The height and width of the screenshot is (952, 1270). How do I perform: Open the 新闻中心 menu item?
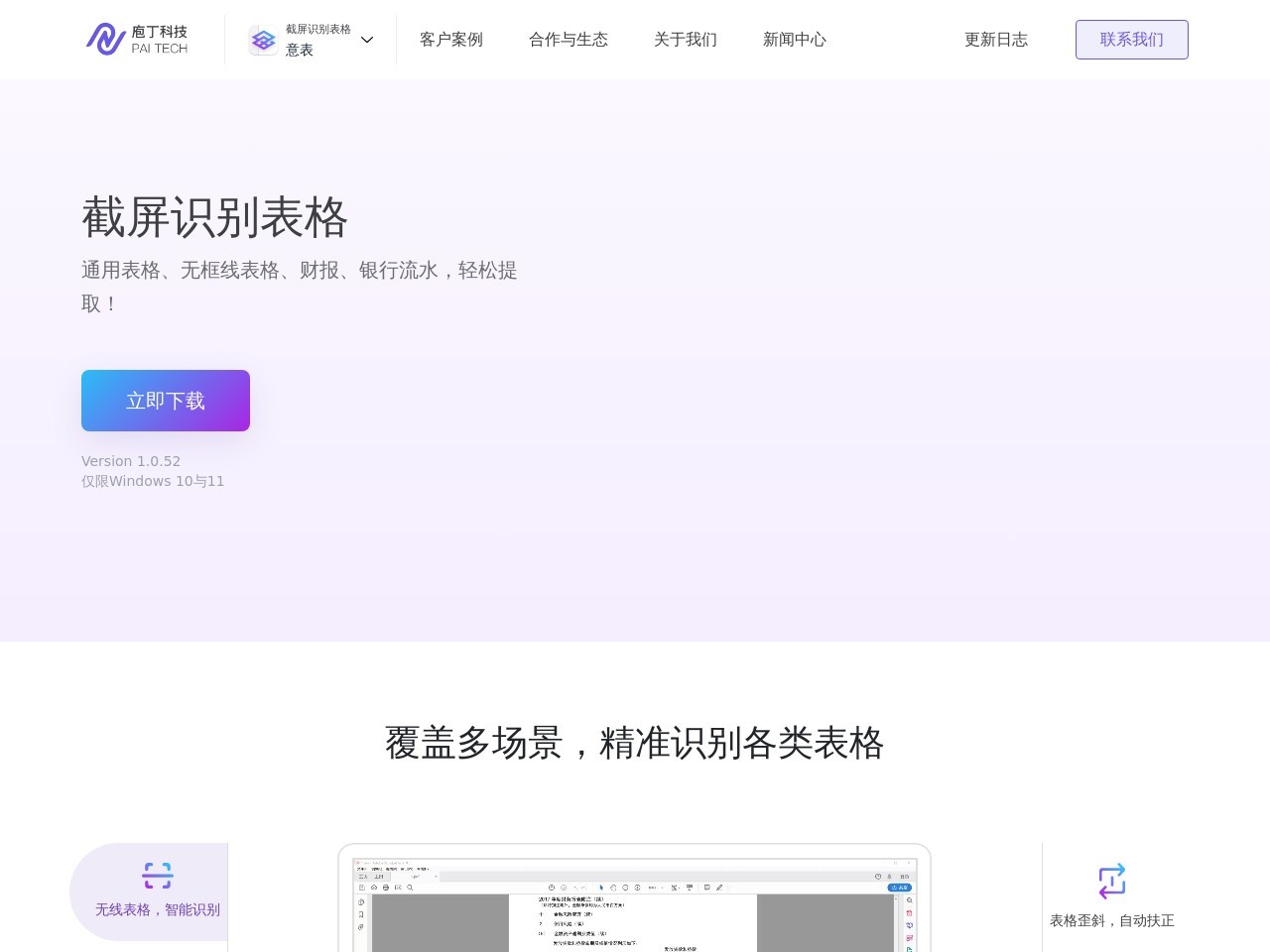795,40
